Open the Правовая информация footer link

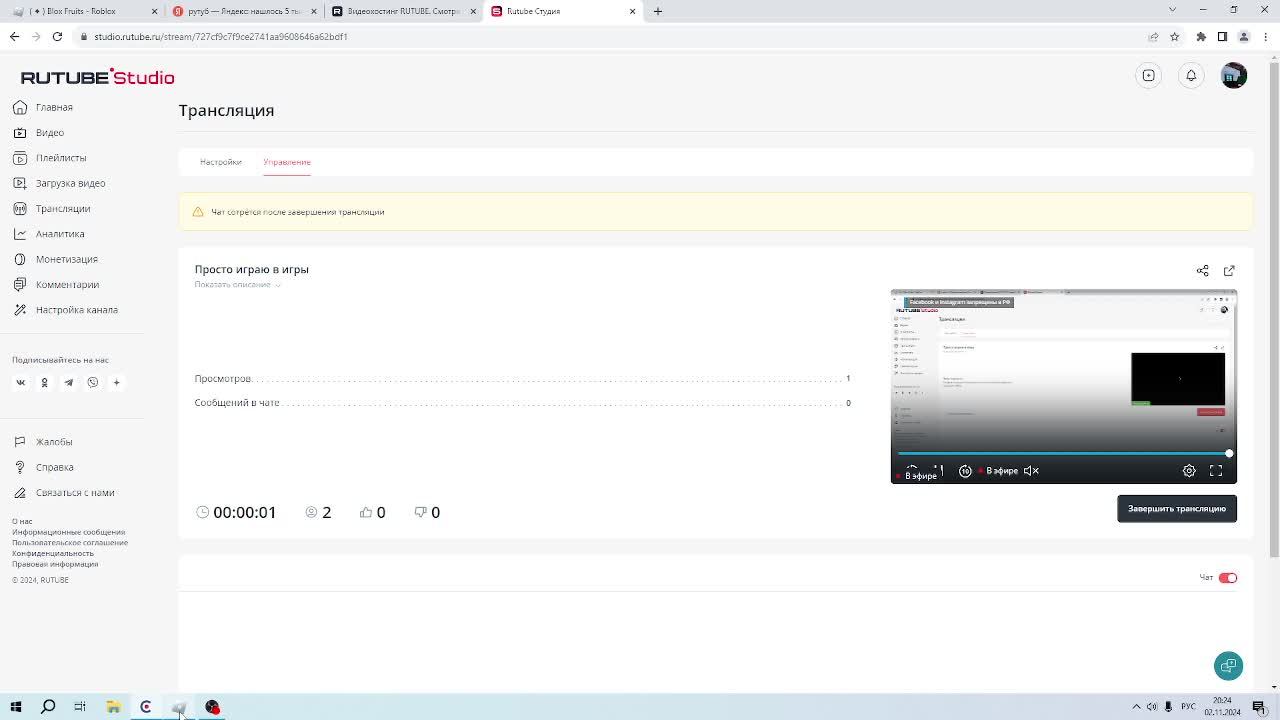pyautogui.click(x=55, y=564)
